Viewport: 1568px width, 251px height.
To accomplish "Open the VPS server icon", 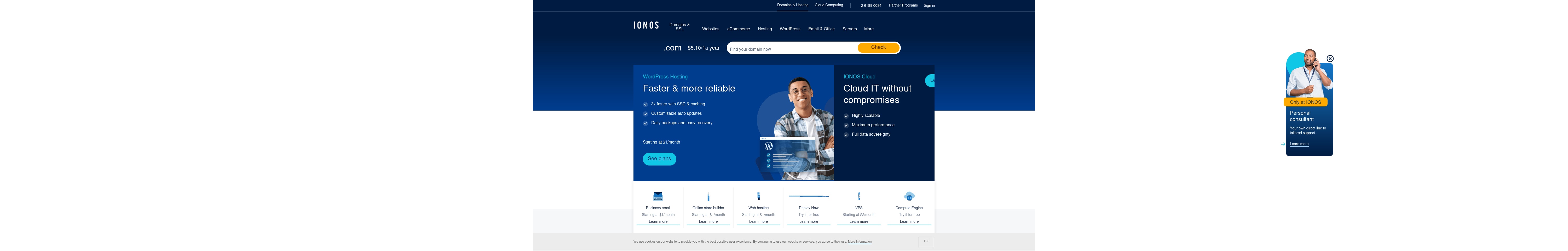I will 859,196.
